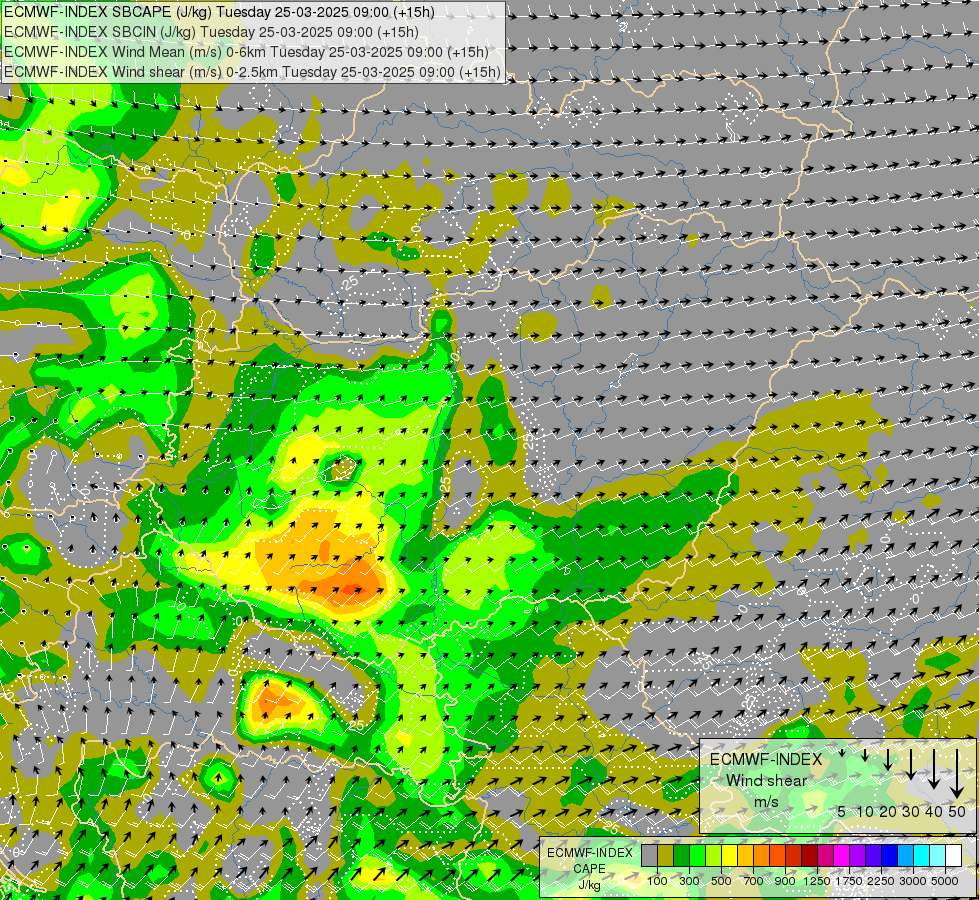Image resolution: width=979 pixels, height=900 pixels.
Task: Pick the pure blue CAPE legend swatch
Action: [890, 855]
